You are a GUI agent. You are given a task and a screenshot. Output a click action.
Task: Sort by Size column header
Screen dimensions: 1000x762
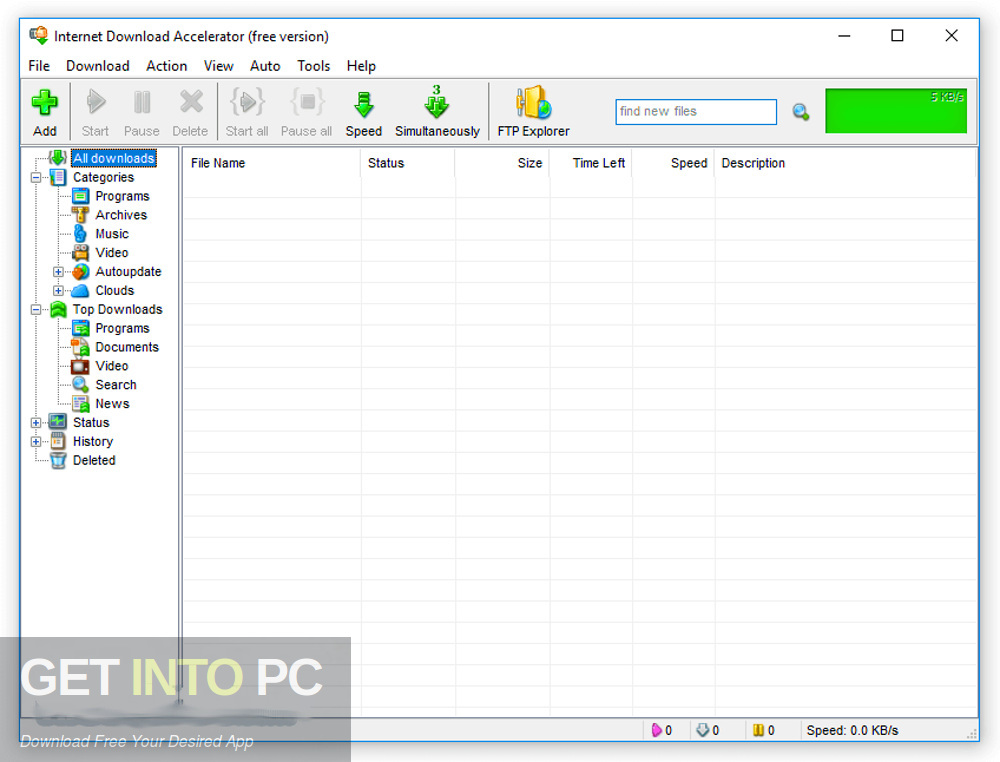pos(502,163)
